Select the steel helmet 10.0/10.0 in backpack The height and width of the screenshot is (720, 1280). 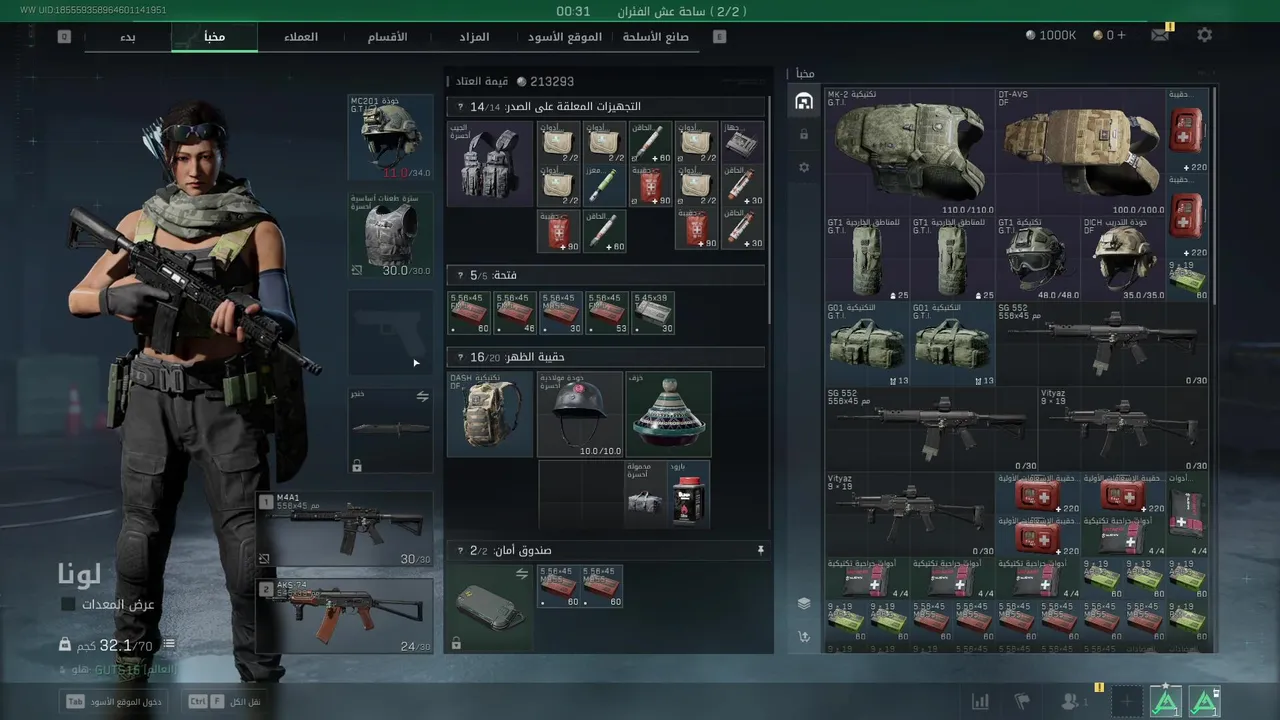(x=580, y=415)
